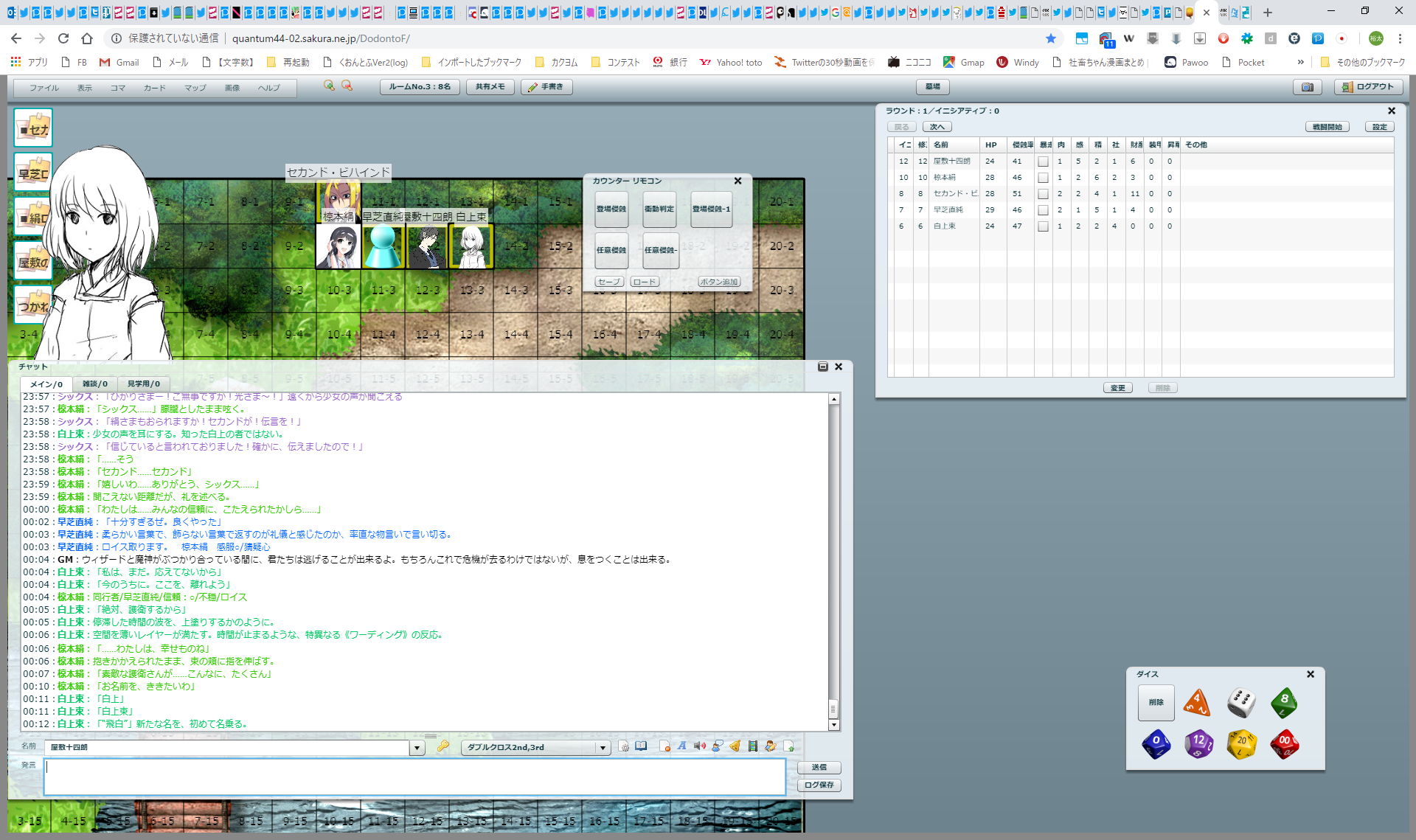Expand the character name dropdown arrow
This screenshot has width=1416, height=840.
click(x=417, y=748)
